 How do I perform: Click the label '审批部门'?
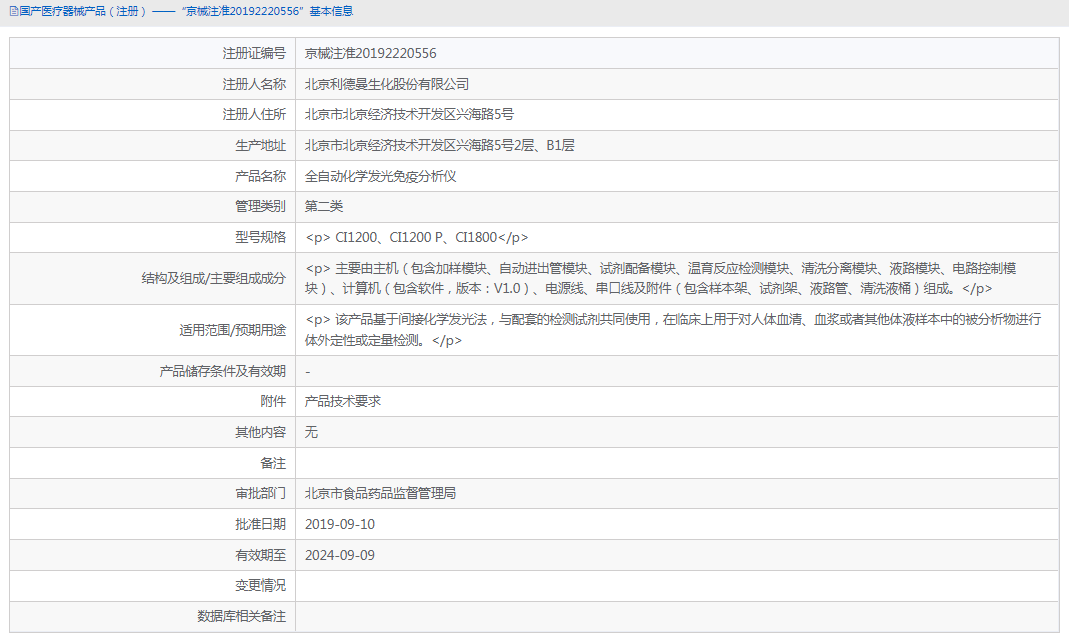(260, 493)
